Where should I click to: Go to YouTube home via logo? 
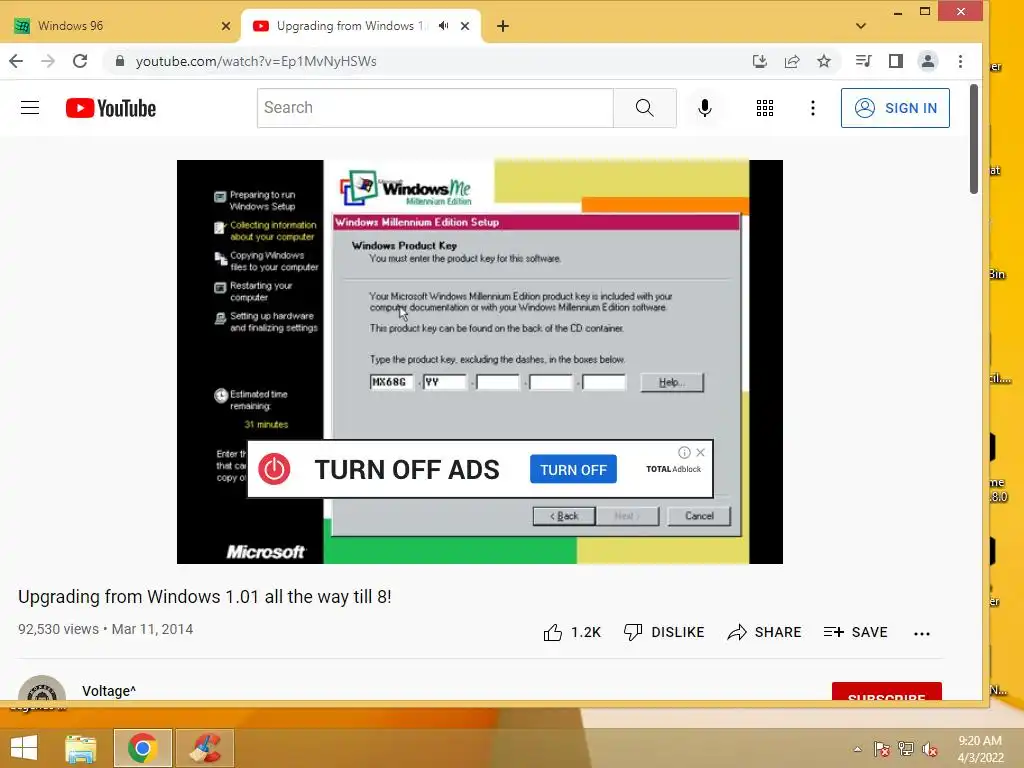(111, 108)
